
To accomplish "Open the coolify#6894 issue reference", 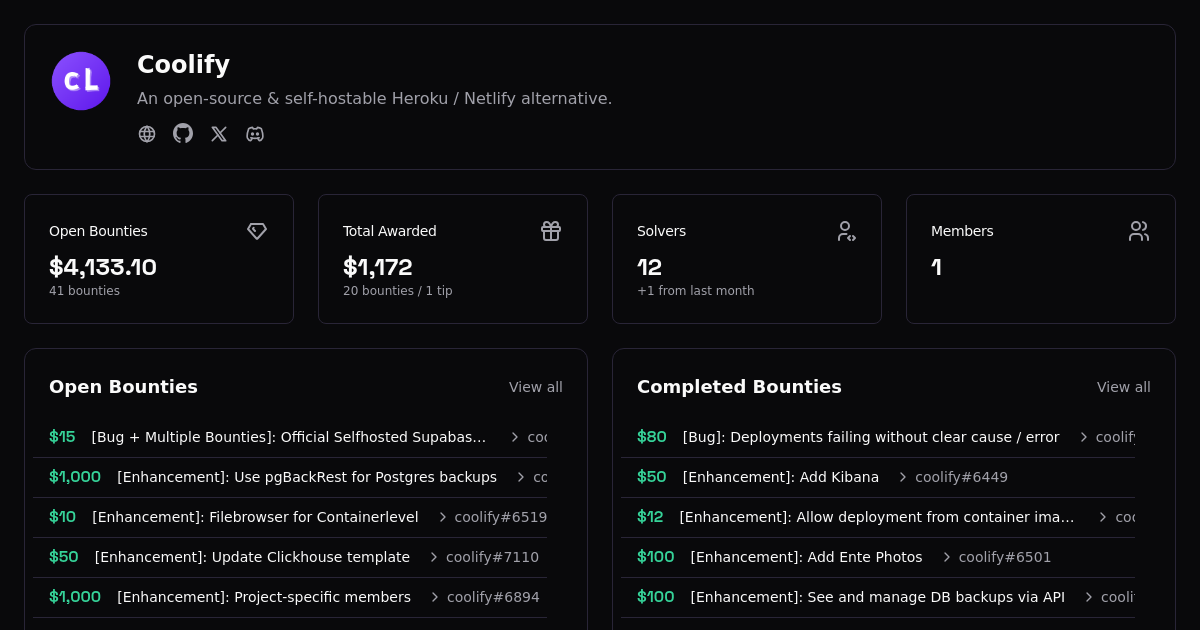I will [x=493, y=597].
